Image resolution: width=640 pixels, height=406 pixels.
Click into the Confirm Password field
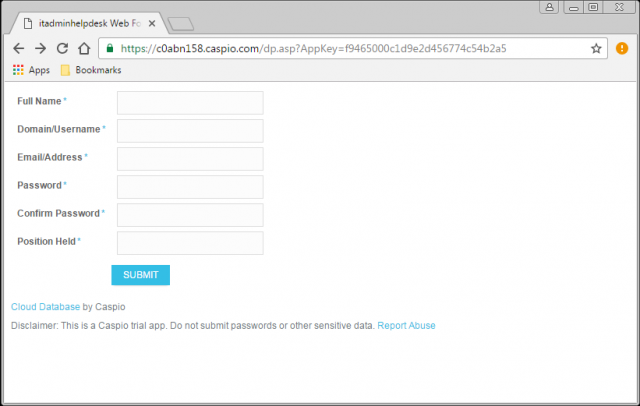190,215
